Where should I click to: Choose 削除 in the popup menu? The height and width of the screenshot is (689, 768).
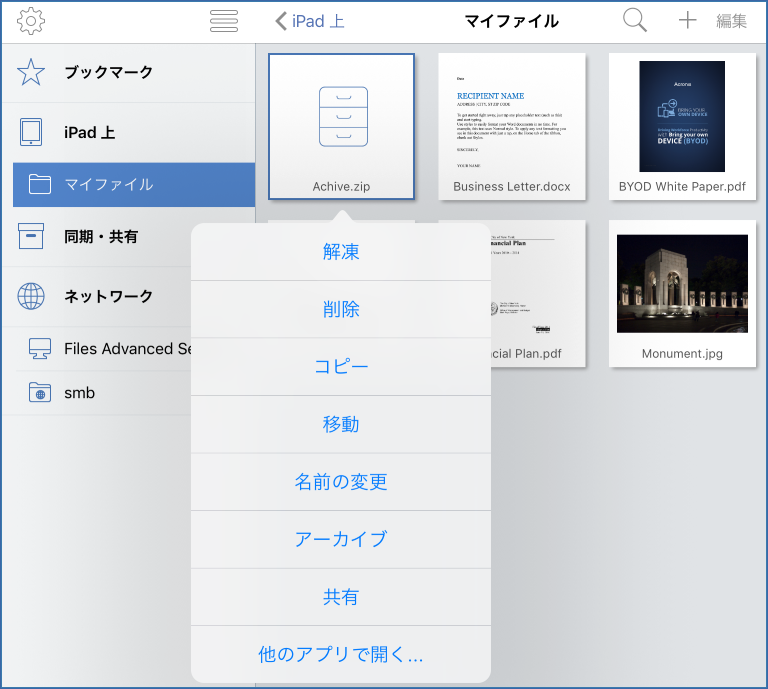point(341,309)
